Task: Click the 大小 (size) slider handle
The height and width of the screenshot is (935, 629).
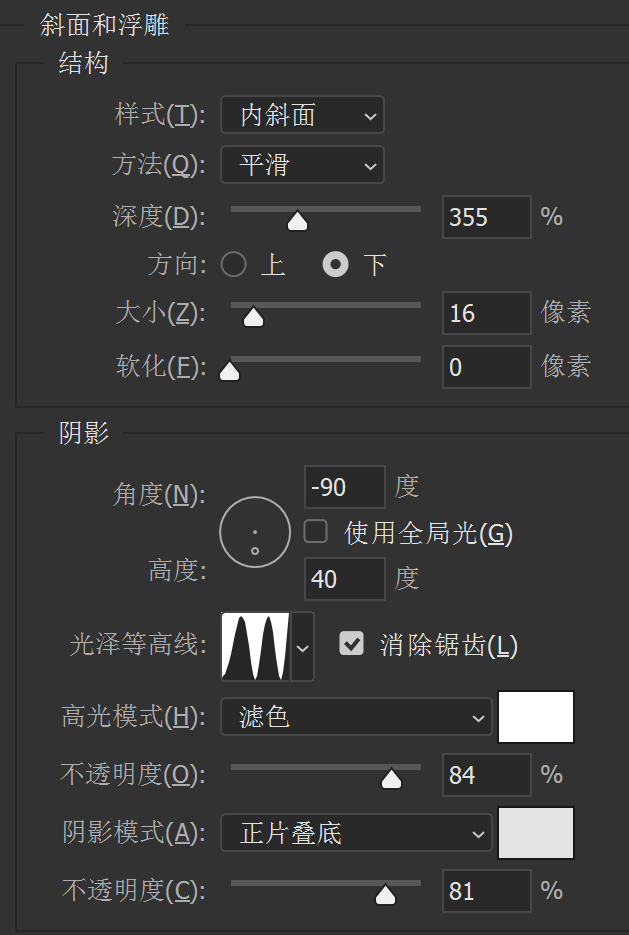Action: coord(254,317)
